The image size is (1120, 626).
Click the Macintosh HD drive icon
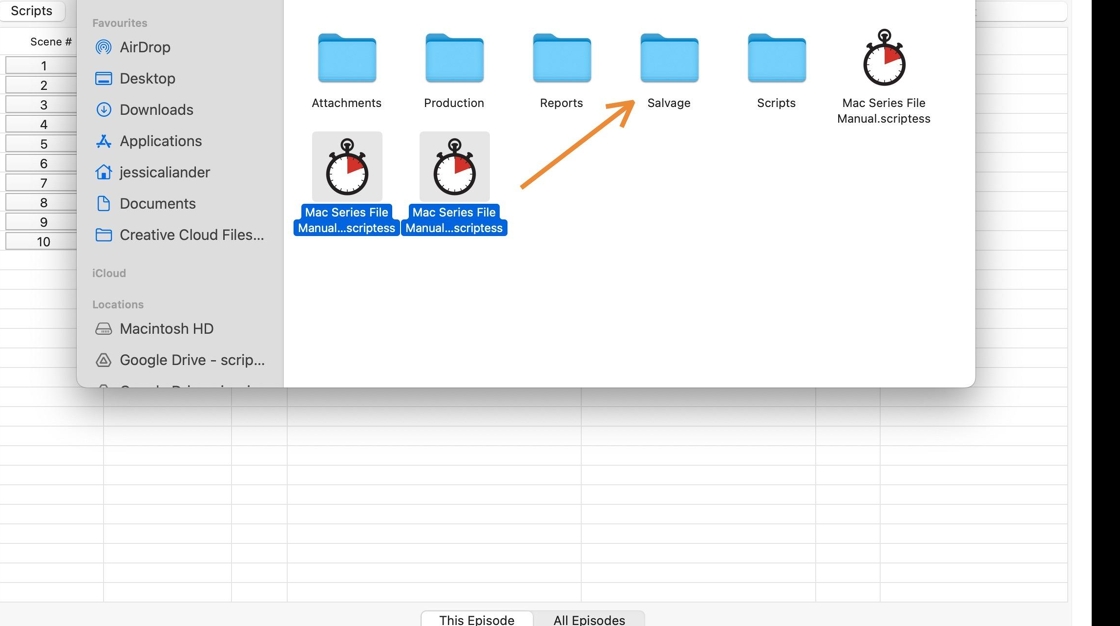[x=104, y=329]
